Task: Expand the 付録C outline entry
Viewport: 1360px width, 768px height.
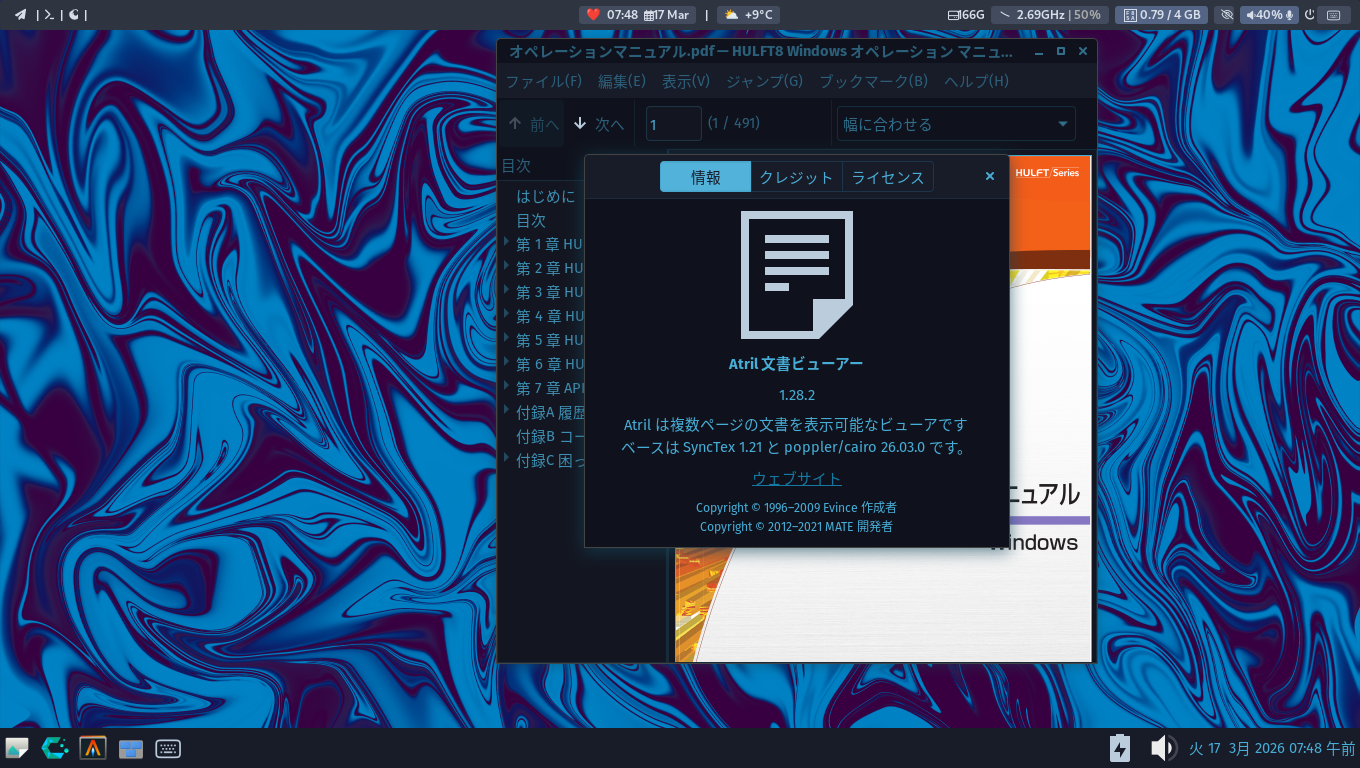Action: (507, 459)
